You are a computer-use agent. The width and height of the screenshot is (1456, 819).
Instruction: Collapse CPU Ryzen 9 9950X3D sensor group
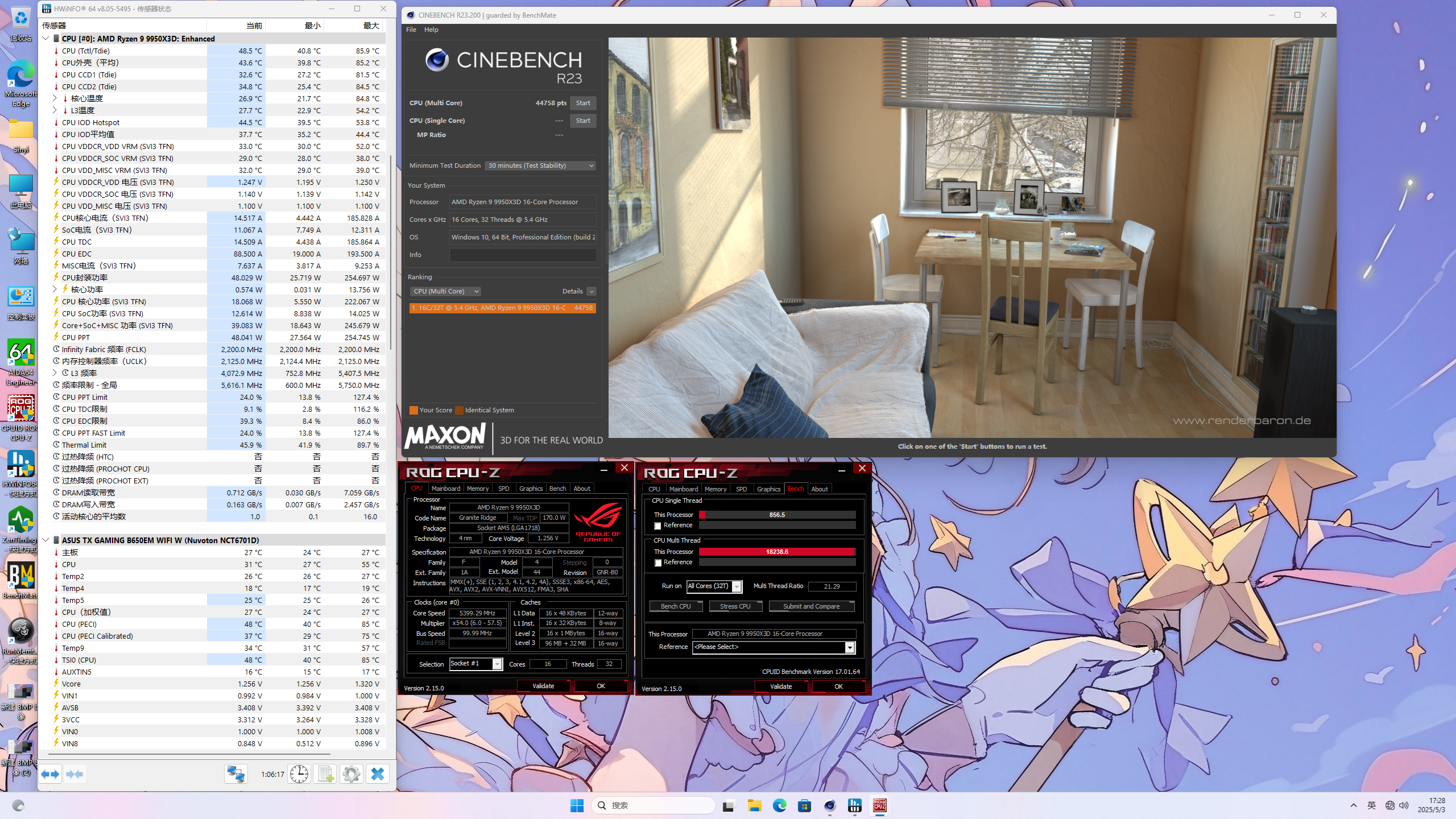point(46,39)
